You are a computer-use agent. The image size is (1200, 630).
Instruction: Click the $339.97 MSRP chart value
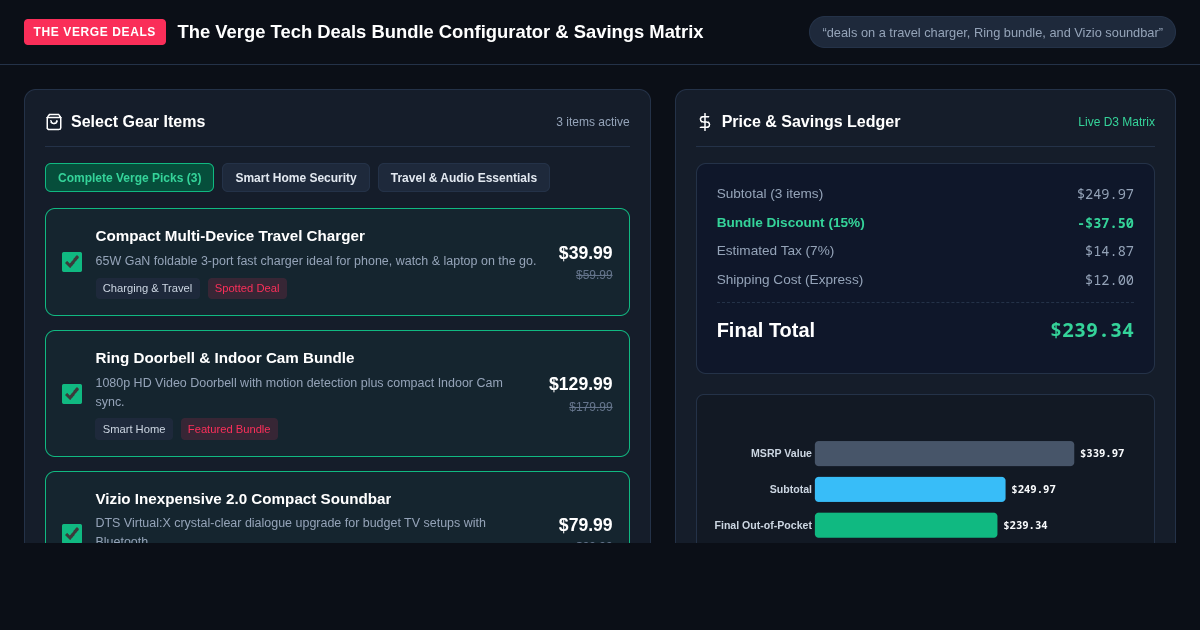[x=1102, y=453]
